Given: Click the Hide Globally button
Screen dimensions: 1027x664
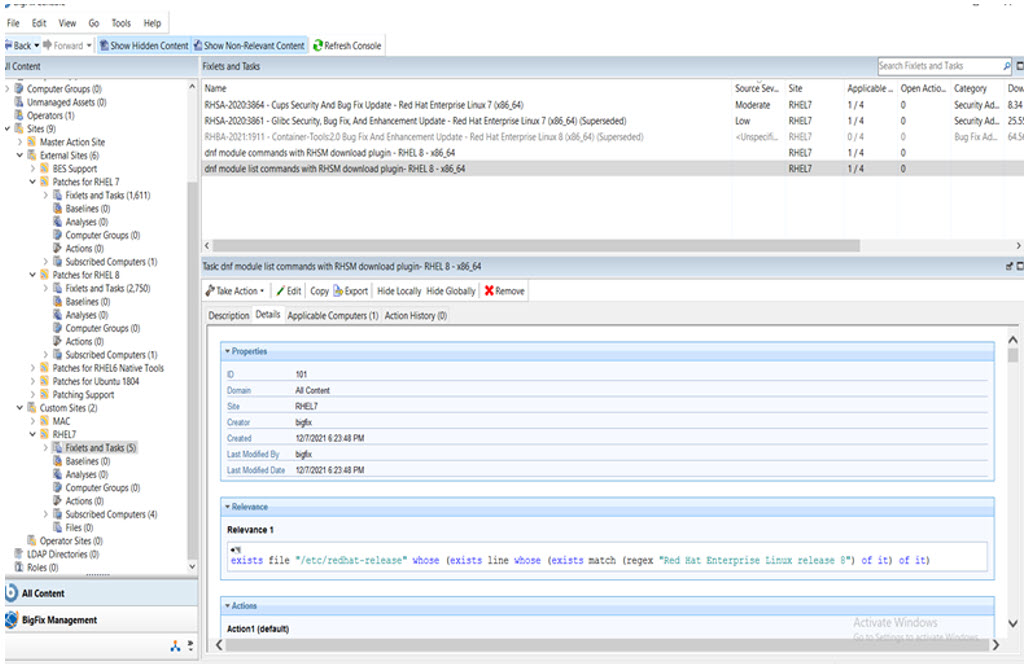Looking at the screenshot, I should coord(450,291).
